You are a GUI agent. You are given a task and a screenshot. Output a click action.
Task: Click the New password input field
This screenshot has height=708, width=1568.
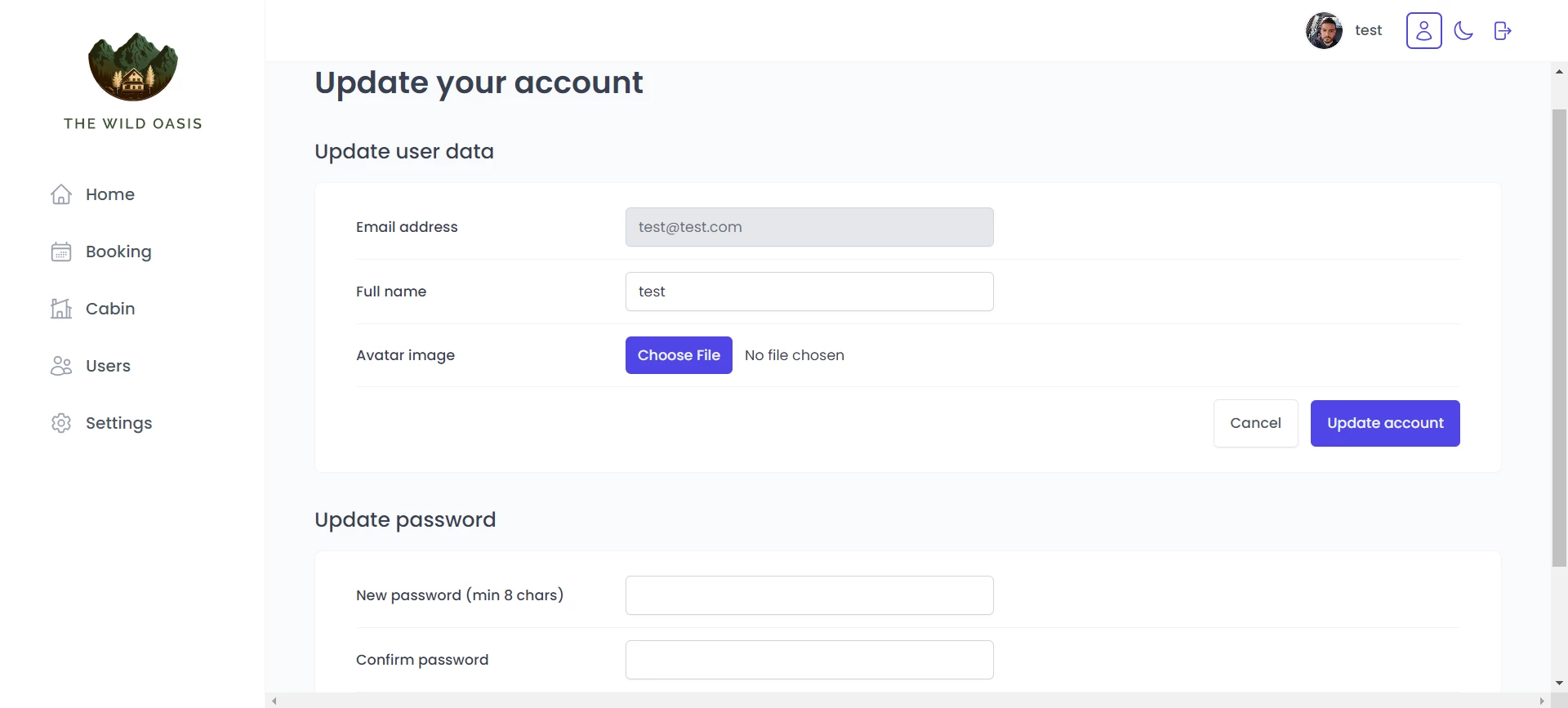[x=808, y=595]
